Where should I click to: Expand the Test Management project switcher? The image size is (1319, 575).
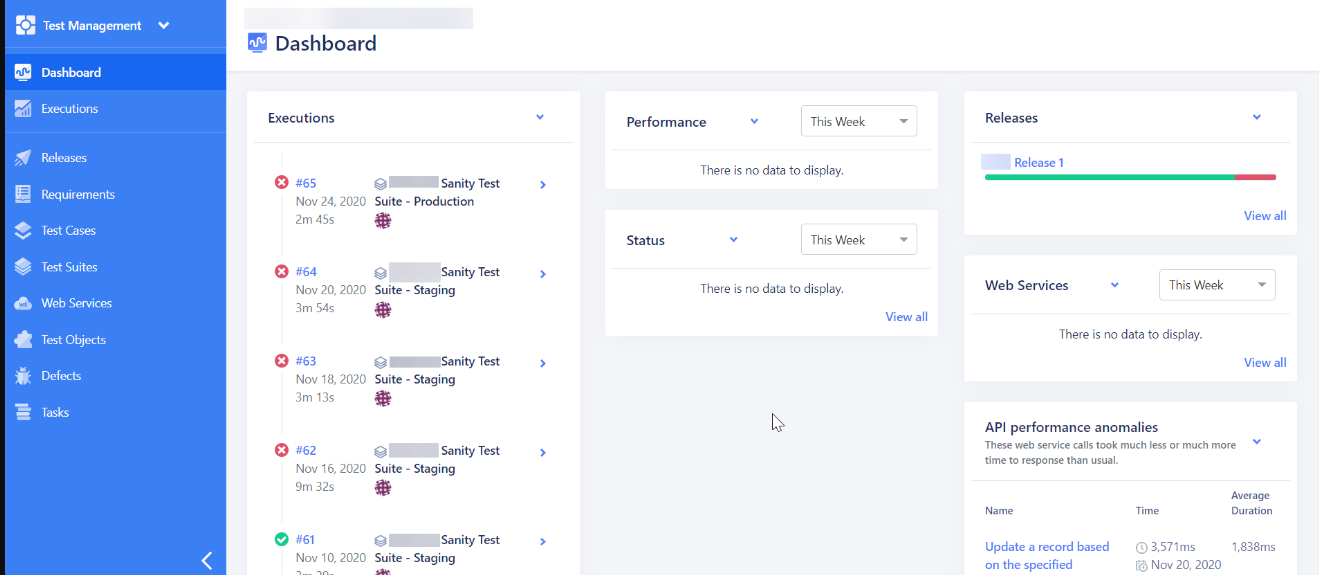point(164,26)
